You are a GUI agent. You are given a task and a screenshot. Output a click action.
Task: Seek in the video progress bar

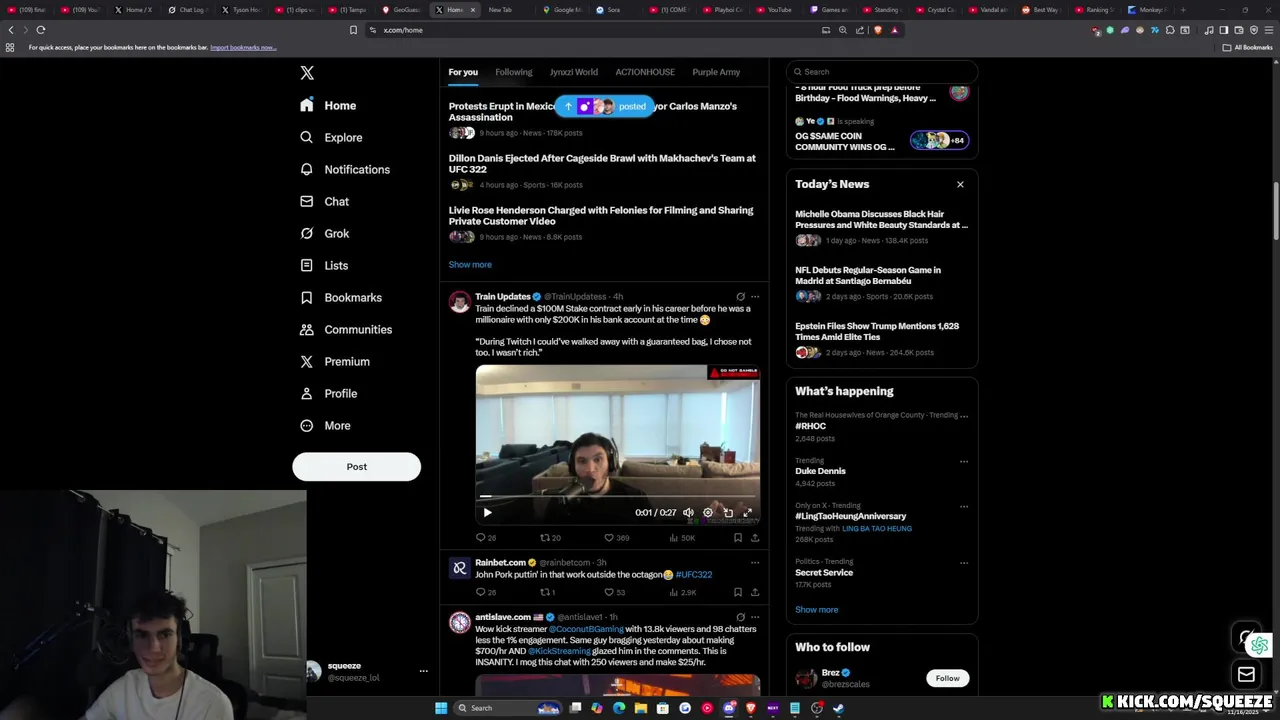[x=617, y=496]
